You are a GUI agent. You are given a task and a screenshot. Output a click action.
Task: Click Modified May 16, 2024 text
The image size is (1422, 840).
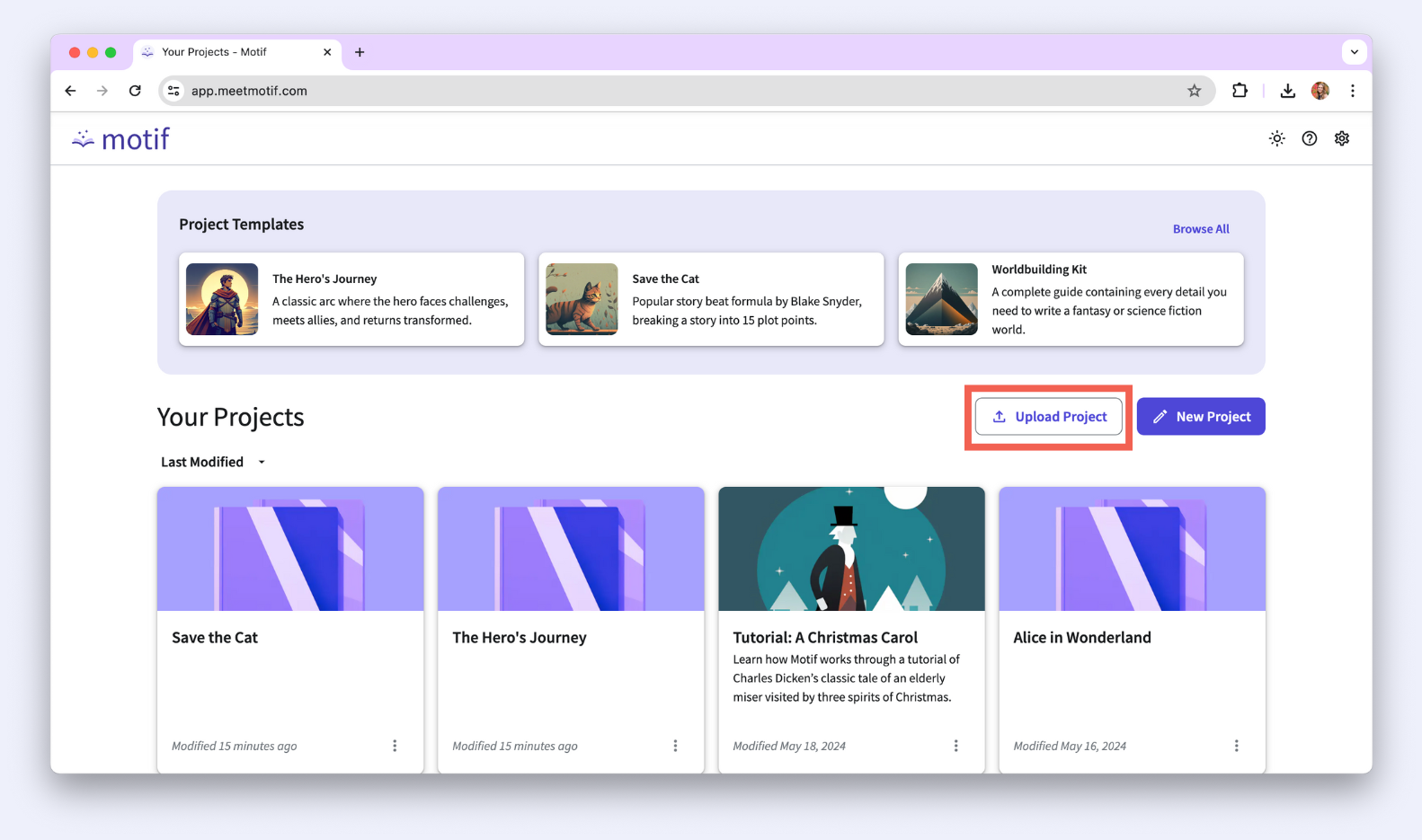[1070, 746]
